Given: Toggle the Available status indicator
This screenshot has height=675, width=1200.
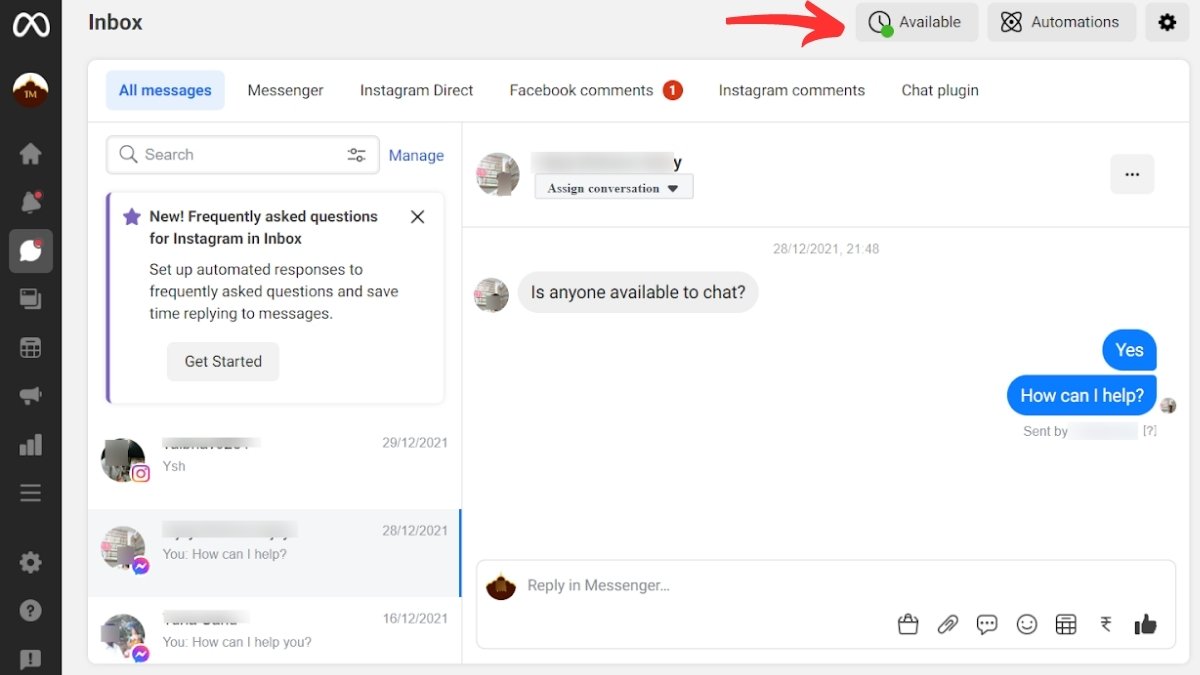Looking at the screenshot, I should click(916, 22).
